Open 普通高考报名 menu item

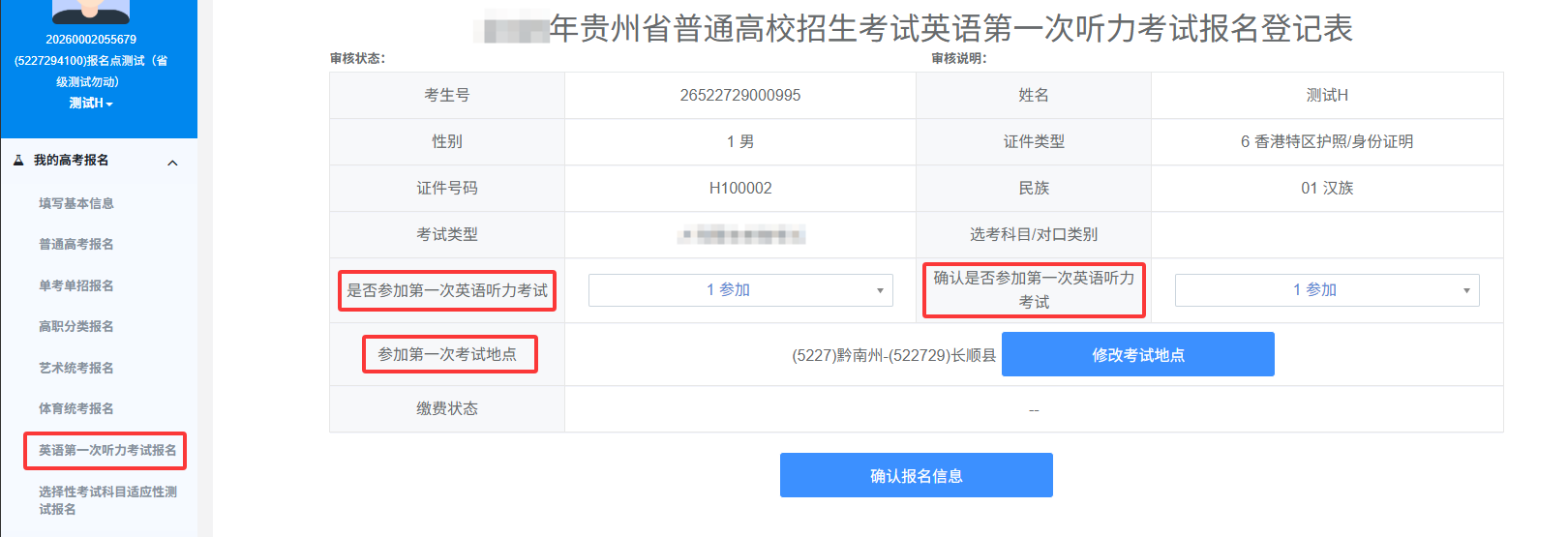[76, 244]
